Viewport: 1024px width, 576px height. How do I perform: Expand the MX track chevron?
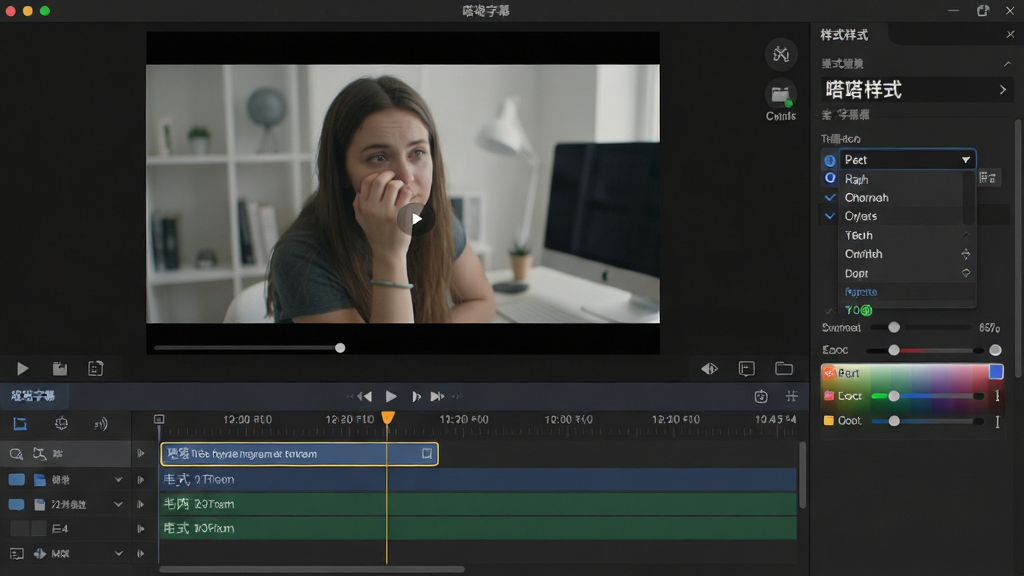(118, 553)
